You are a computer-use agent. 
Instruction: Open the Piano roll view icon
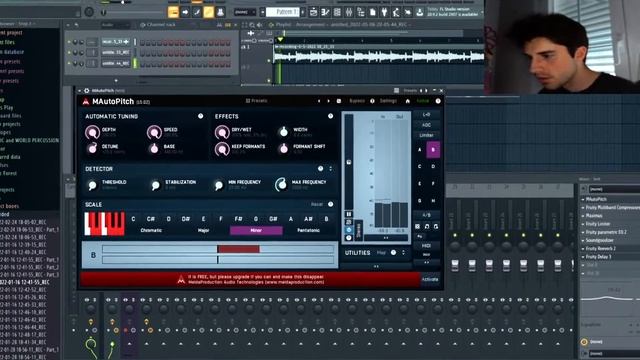(325, 12)
